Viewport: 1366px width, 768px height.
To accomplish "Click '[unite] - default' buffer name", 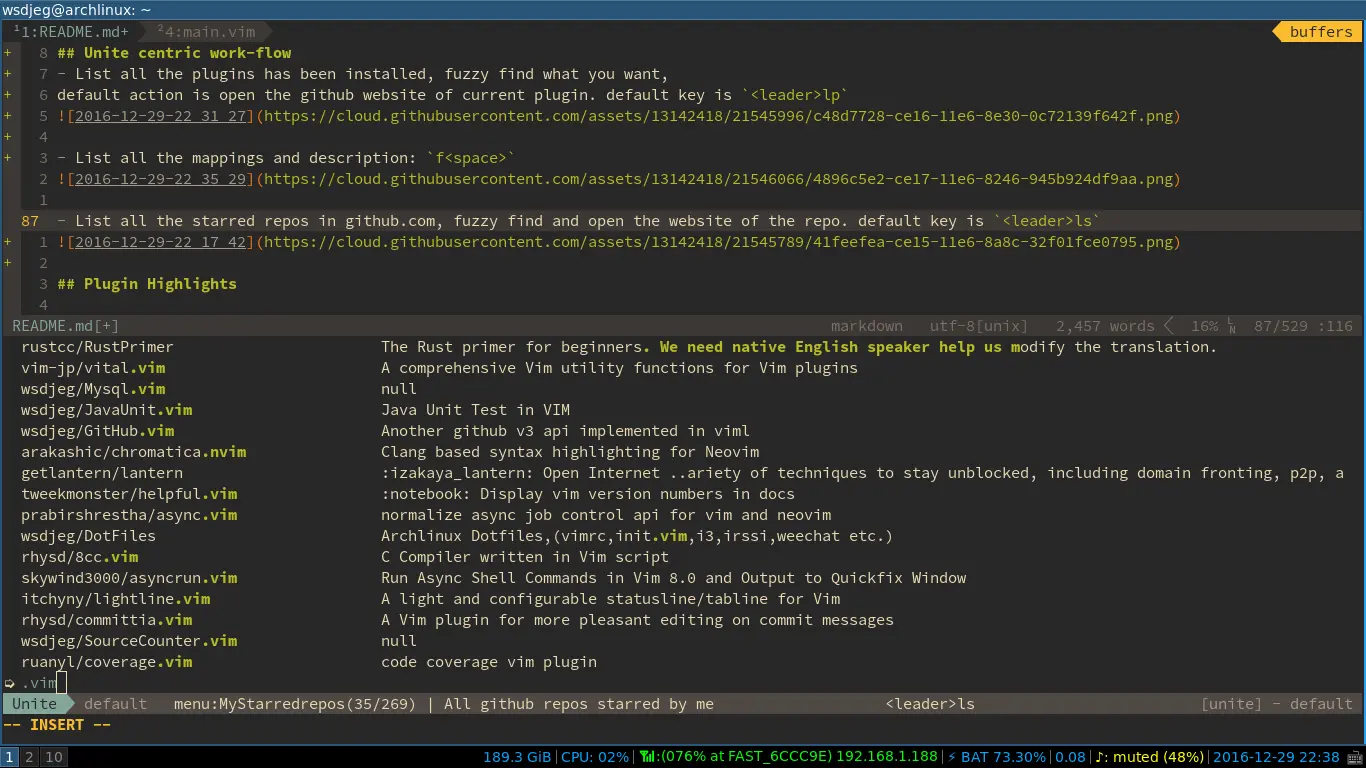I will click(x=1277, y=704).
